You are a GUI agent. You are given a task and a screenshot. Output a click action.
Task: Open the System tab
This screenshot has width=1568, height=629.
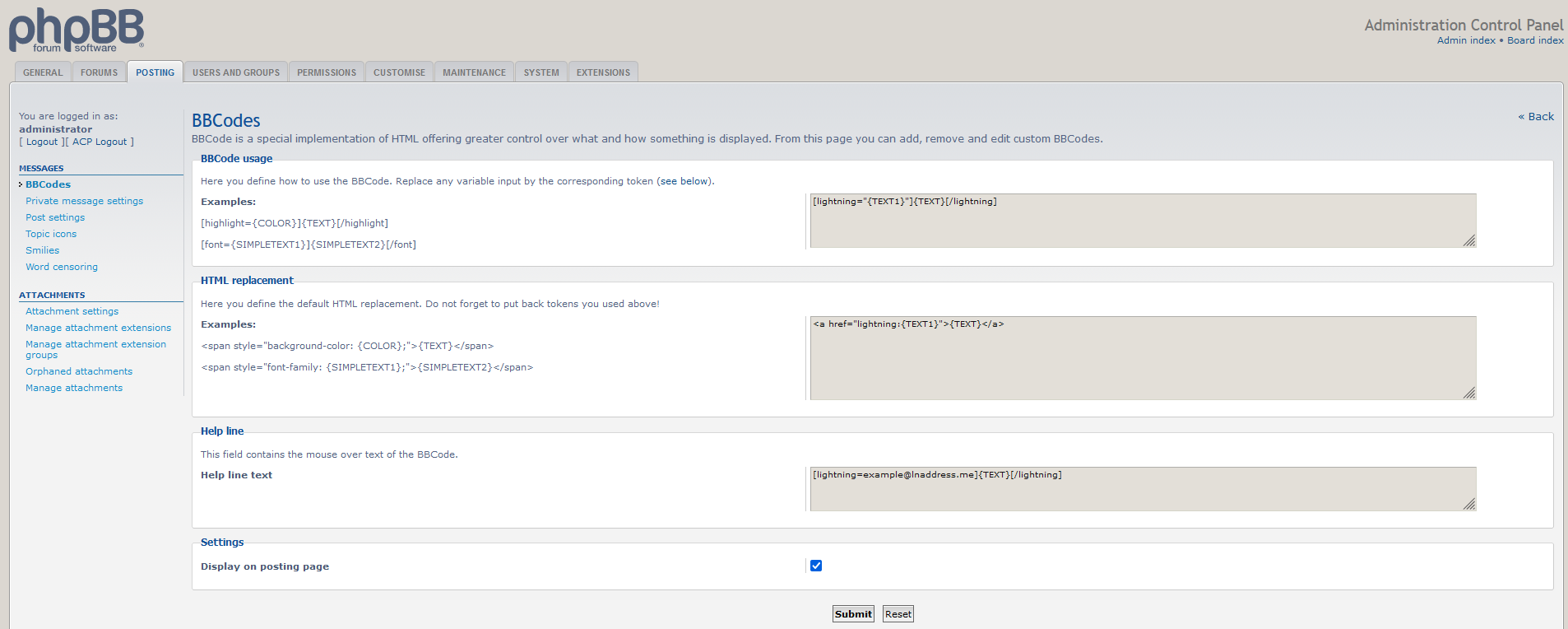[x=541, y=72]
